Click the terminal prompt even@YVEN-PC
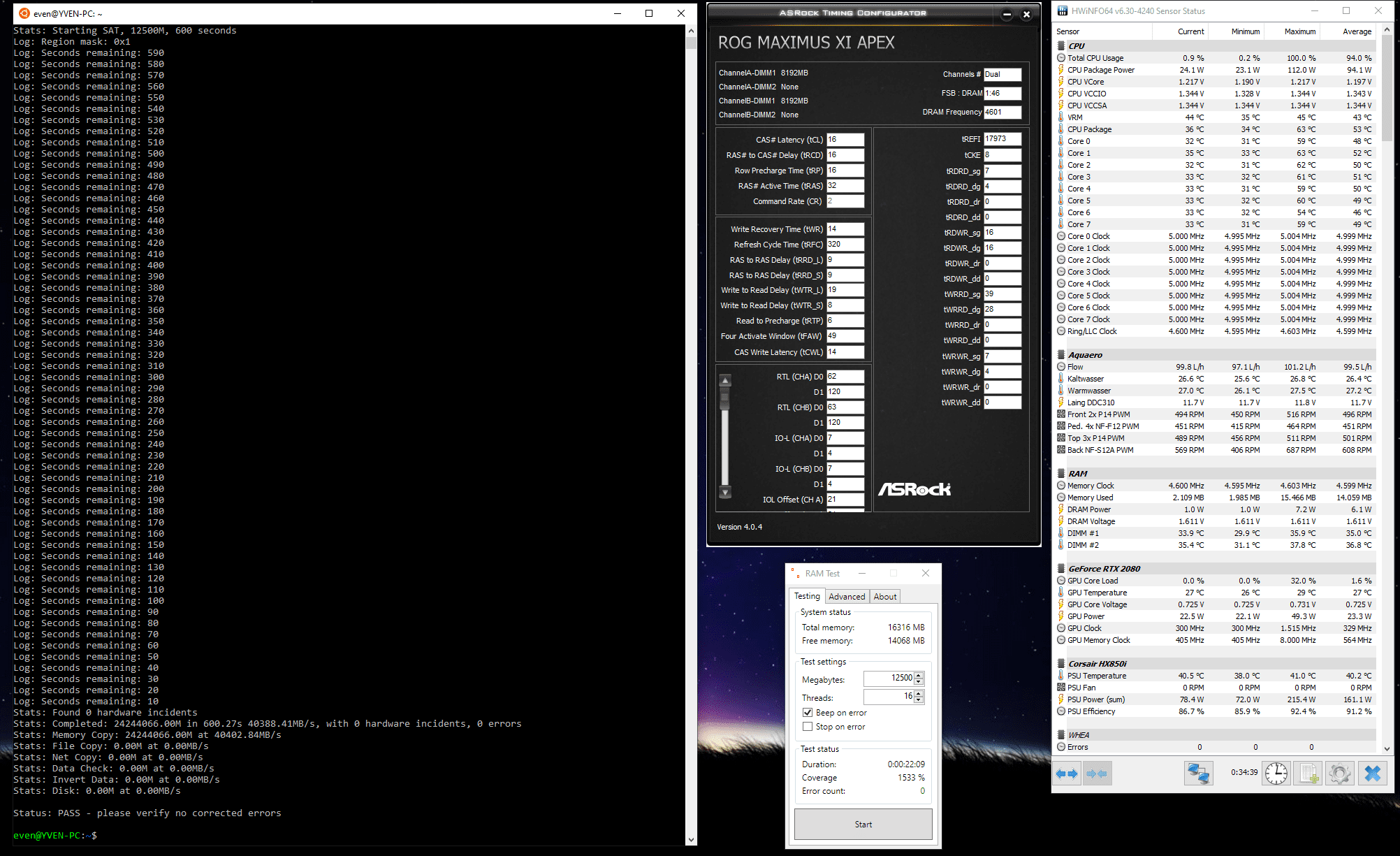Viewport: 1400px width, 856px height. 47,836
